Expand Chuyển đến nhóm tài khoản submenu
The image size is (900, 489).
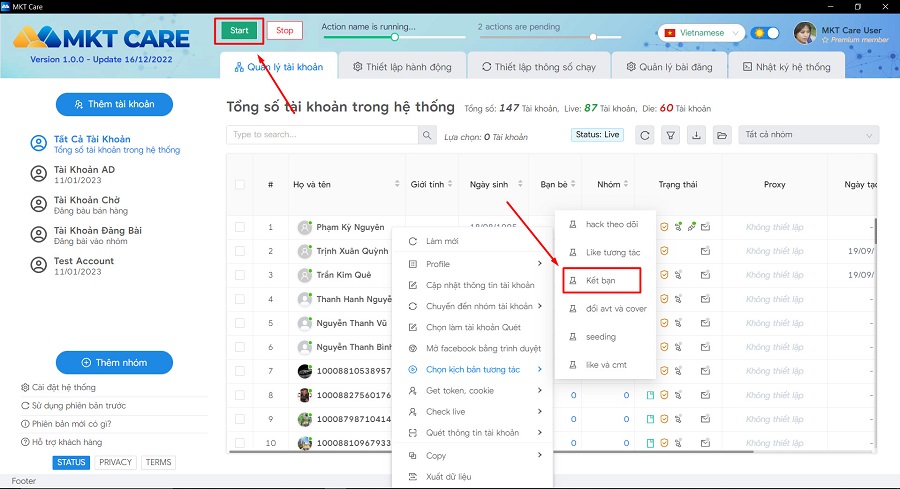(x=474, y=306)
